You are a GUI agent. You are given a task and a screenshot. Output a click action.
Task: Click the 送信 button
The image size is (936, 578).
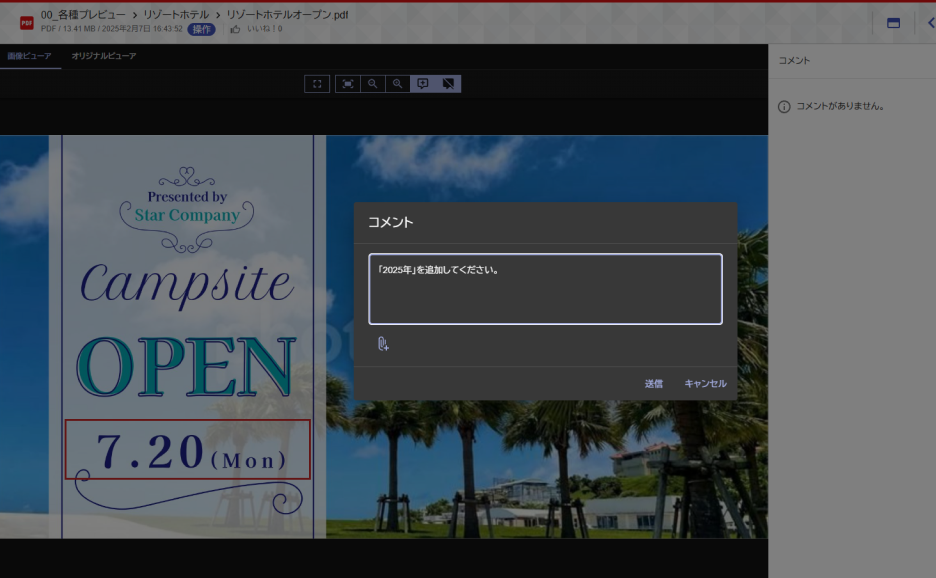coord(654,383)
